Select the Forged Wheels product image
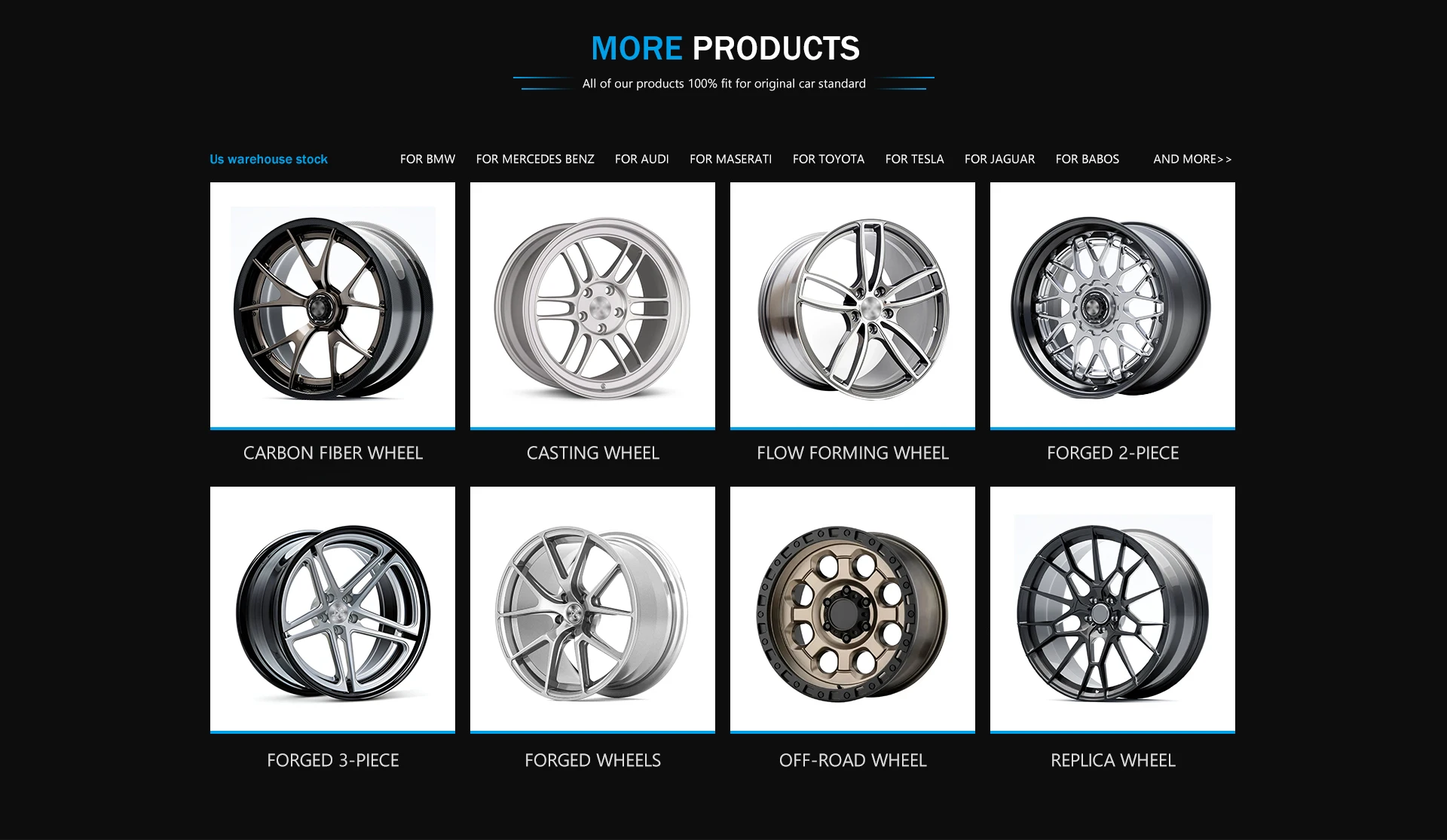The height and width of the screenshot is (840, 1447). click(592, 609)
